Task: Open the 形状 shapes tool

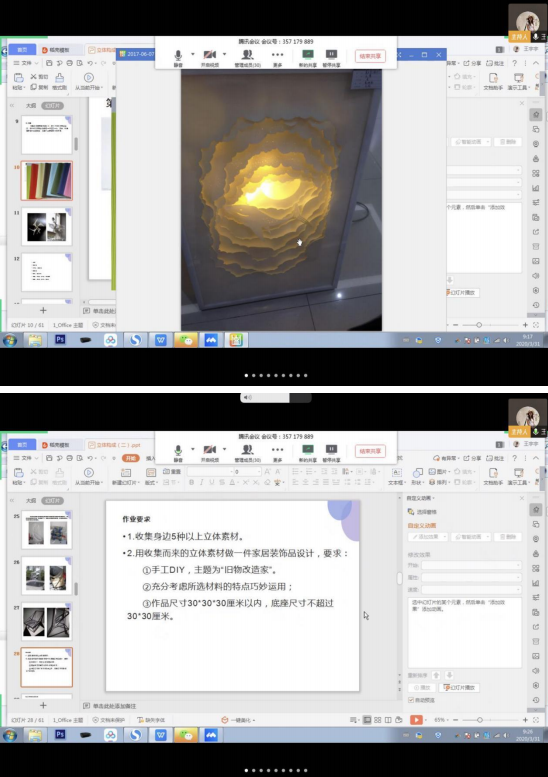Action: [418, 476]
